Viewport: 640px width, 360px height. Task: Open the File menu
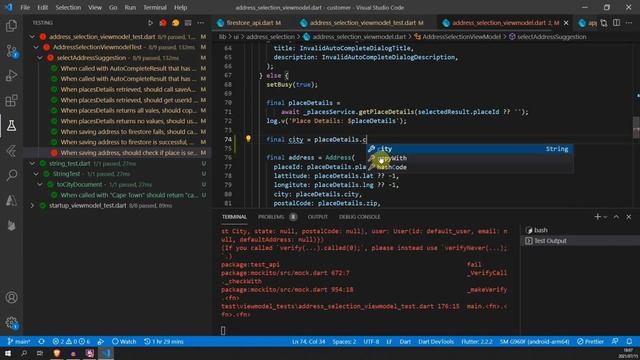pos(25,7)
